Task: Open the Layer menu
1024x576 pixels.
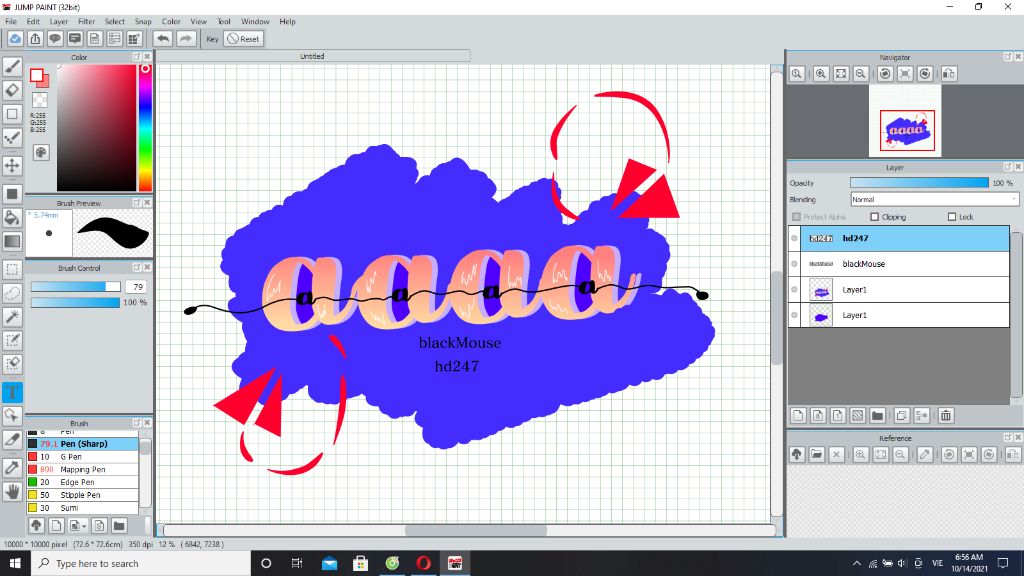Action: 59,22
